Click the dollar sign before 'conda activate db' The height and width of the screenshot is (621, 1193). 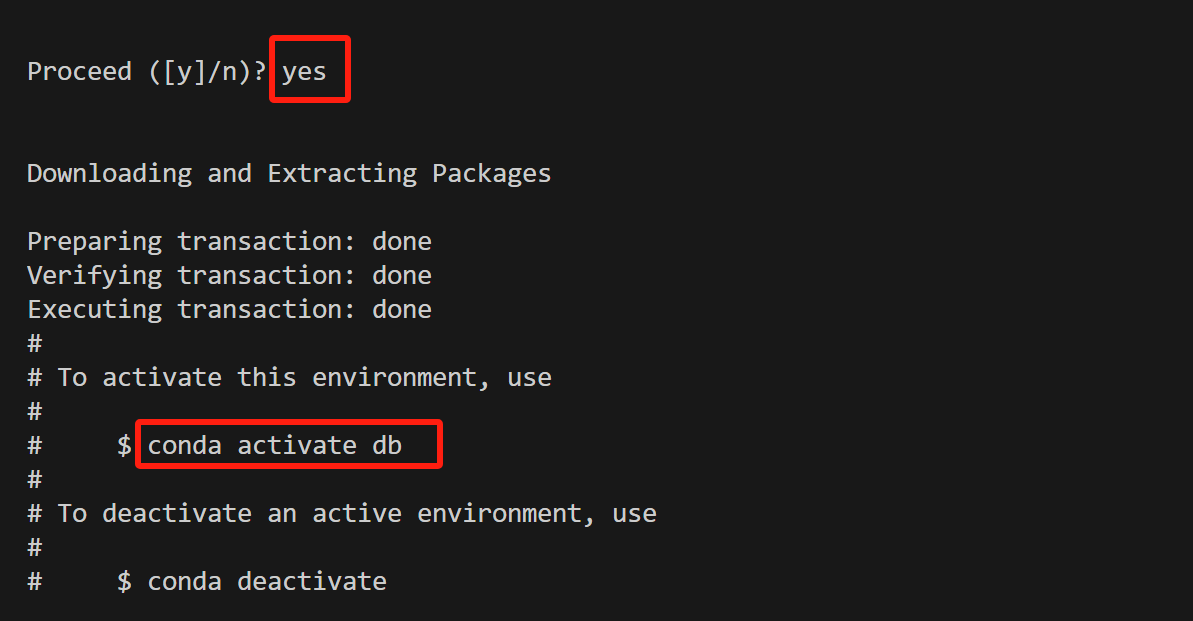[x=125, y=445]
